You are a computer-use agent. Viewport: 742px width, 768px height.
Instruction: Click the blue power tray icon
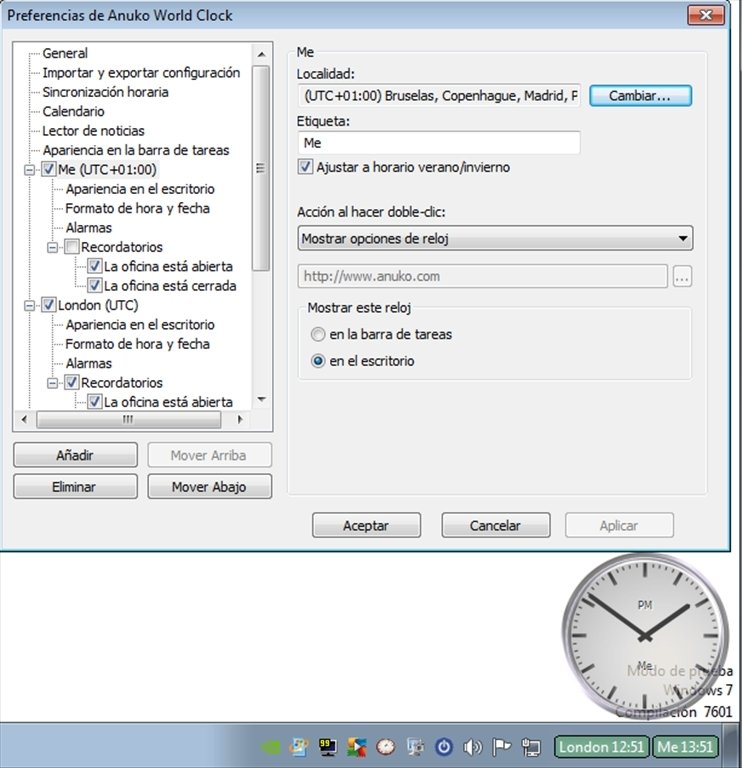444,747
